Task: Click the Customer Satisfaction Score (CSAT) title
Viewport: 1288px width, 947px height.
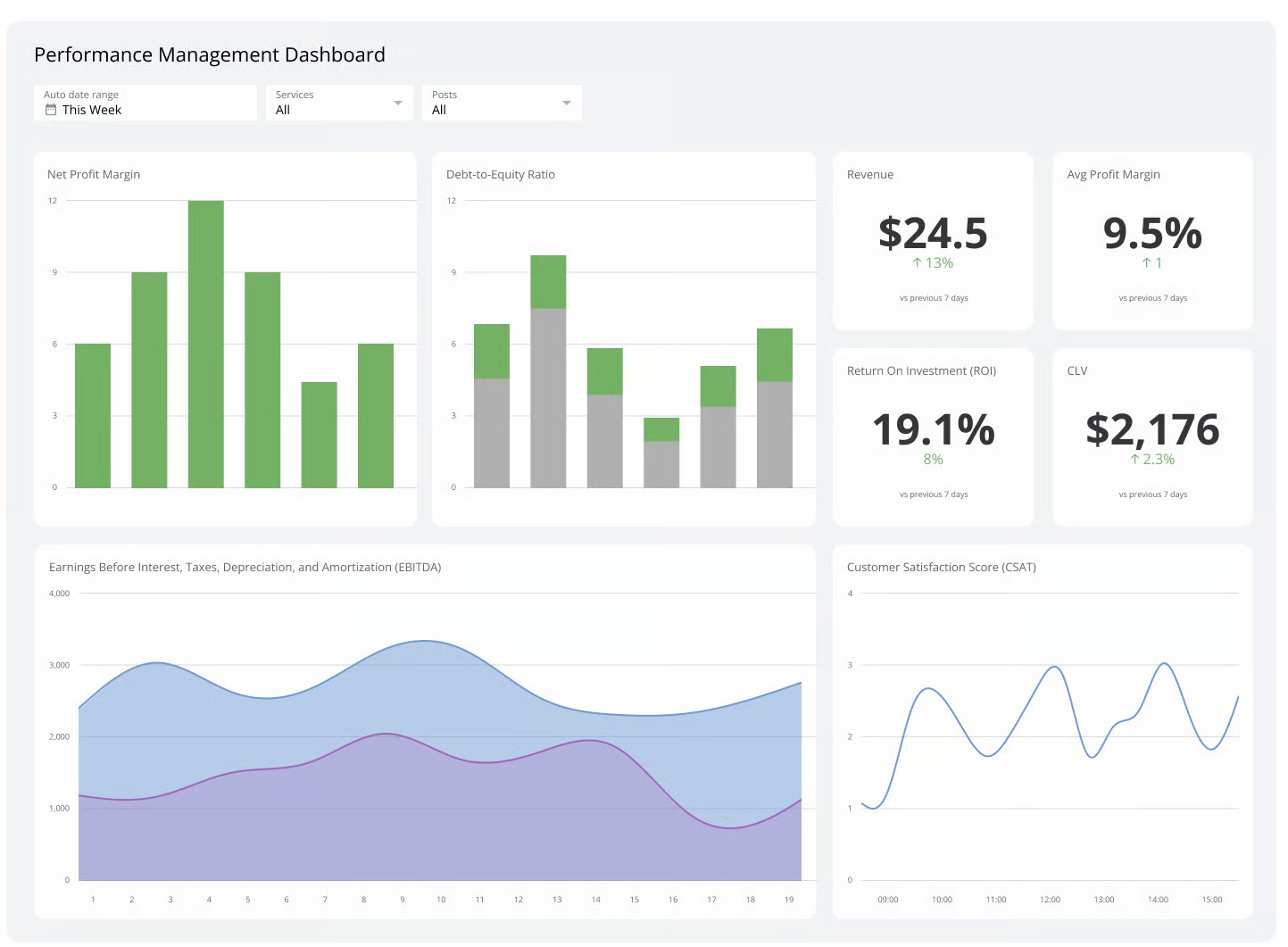Action: tap(942, 567)
